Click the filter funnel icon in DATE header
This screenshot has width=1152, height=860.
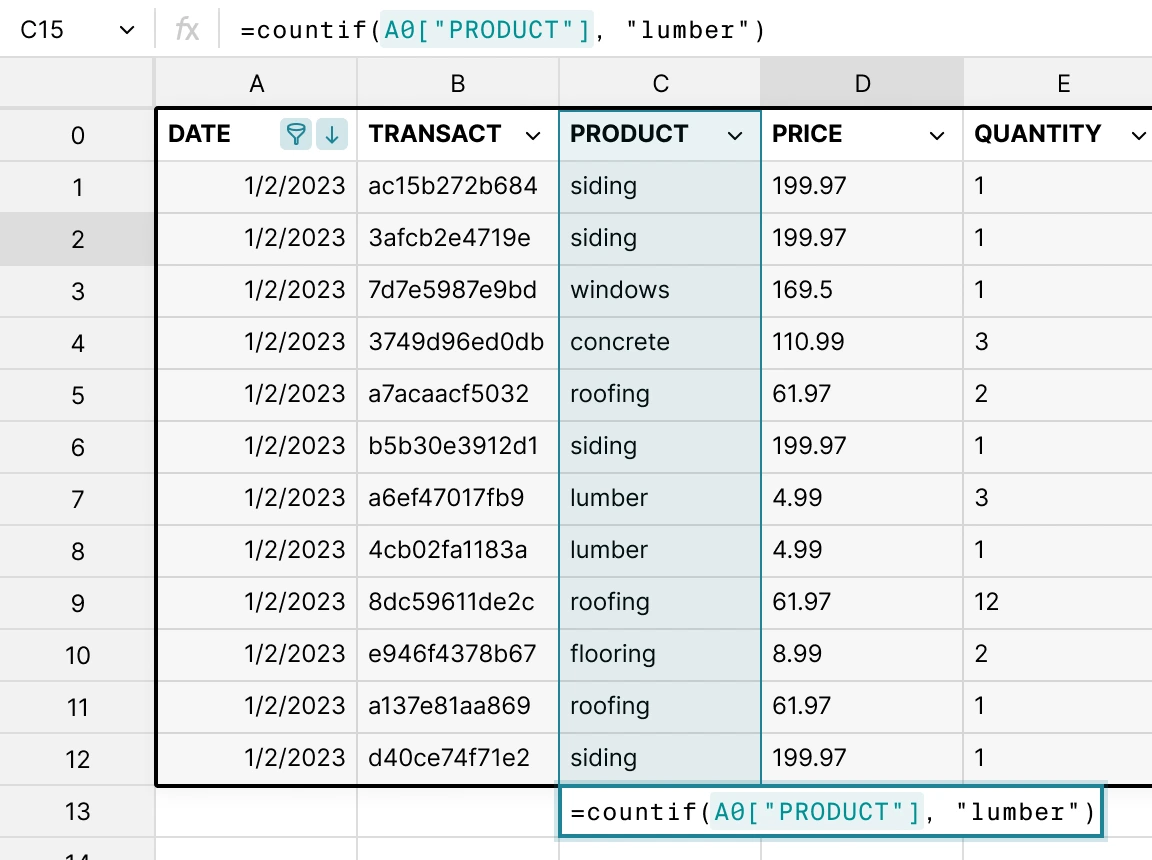[x=295, y=134]
